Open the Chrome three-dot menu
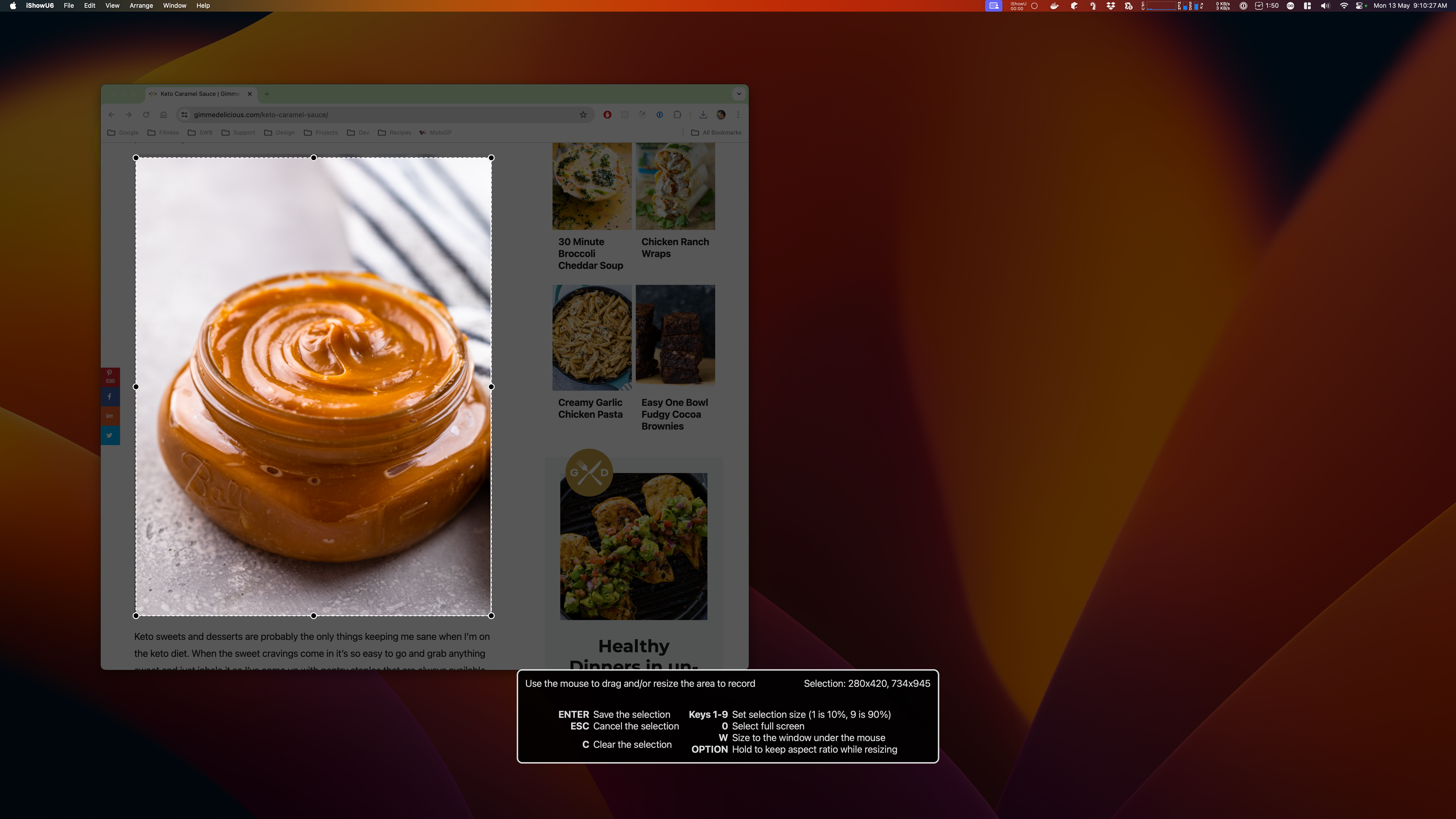The width and height of the screenshot is (1456, 819). (738, 115)
